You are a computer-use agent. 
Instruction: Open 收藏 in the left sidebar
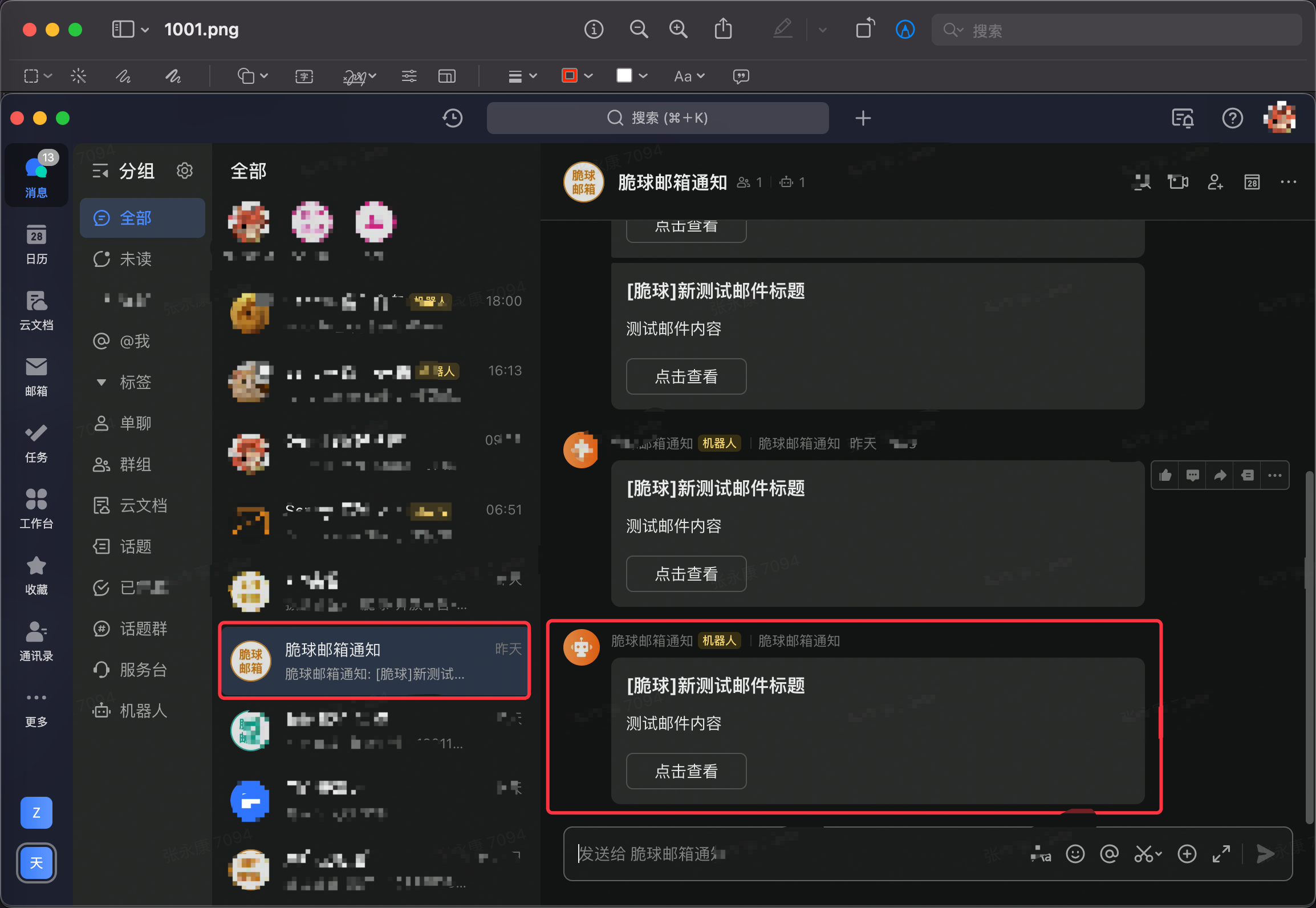pos(36,575)
